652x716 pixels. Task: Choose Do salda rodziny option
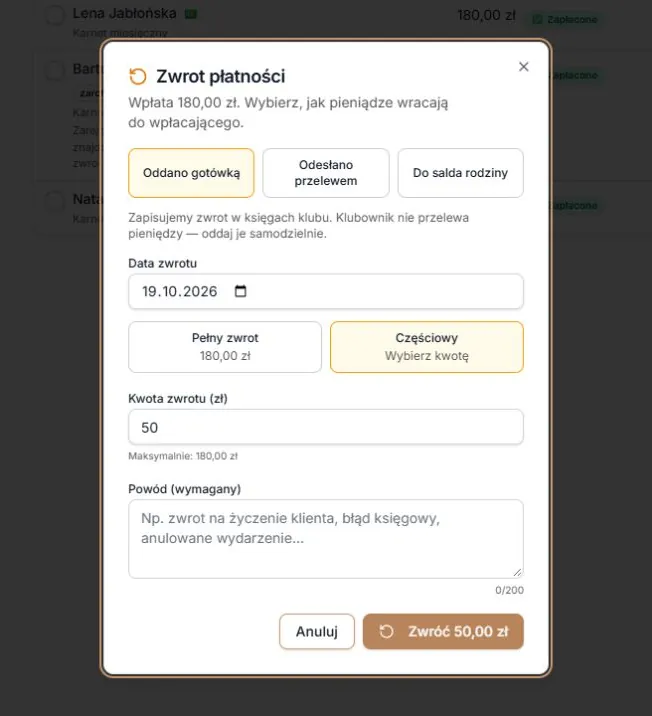[x=460, y=173]
